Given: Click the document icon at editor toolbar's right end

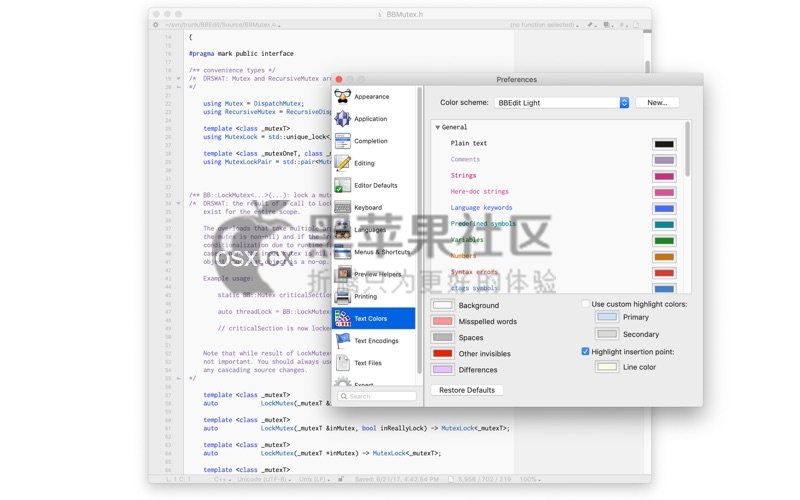Looking at the screenshot, I should click(636, 24).
